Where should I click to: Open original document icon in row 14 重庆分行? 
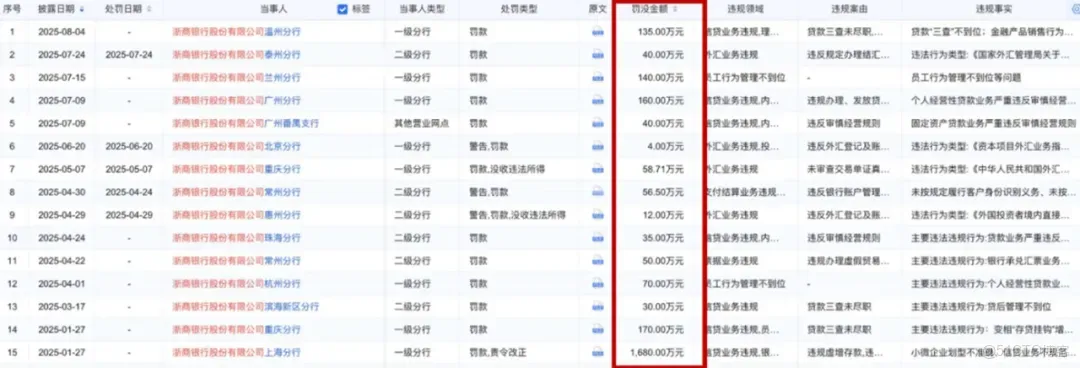tap(598, 329)
